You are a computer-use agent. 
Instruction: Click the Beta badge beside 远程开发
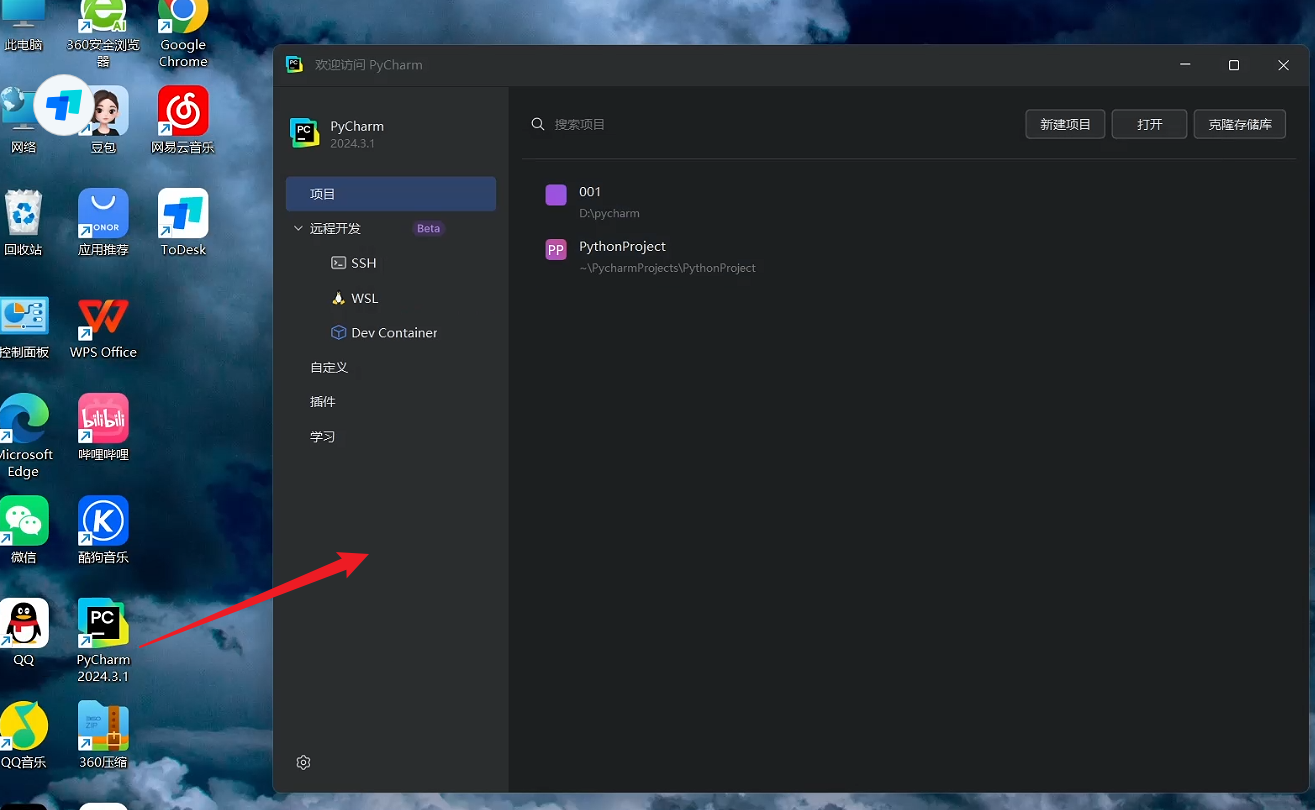point(428,228)
